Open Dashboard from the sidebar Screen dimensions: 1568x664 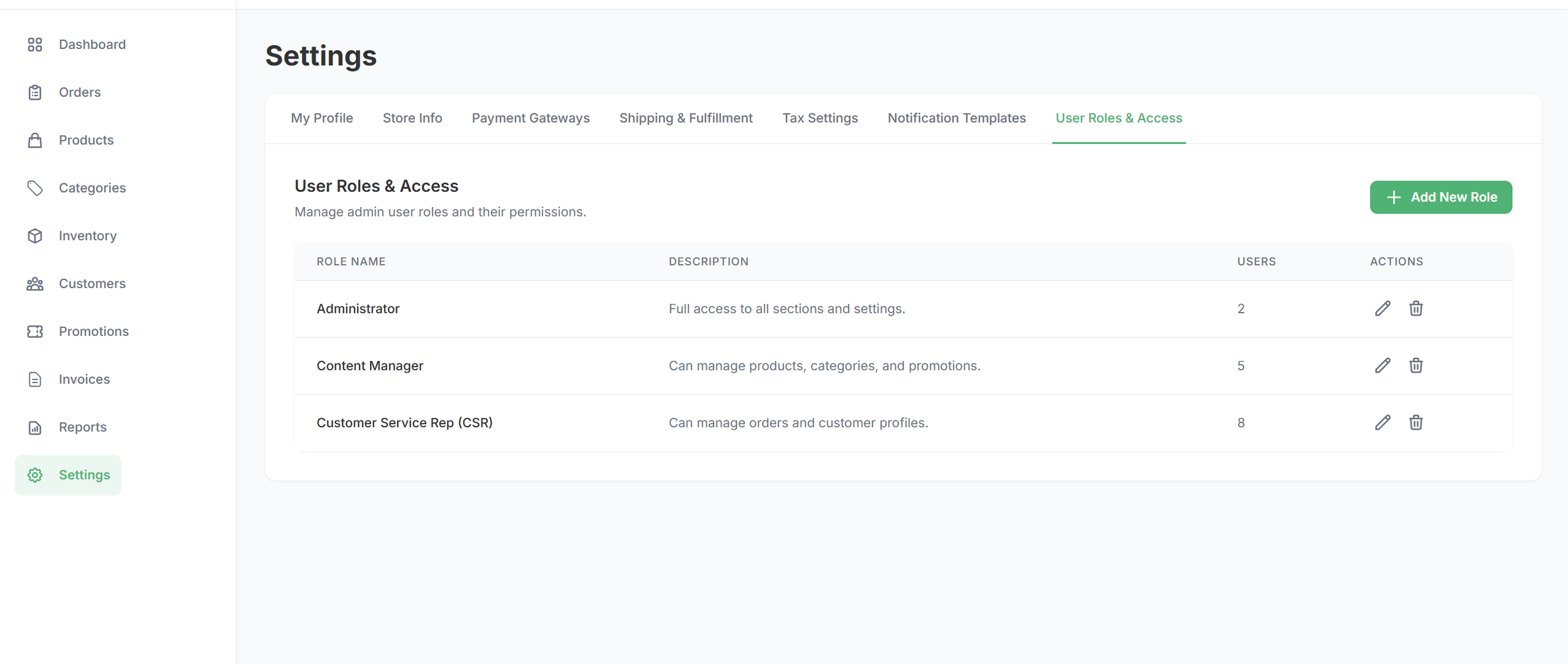77,44
